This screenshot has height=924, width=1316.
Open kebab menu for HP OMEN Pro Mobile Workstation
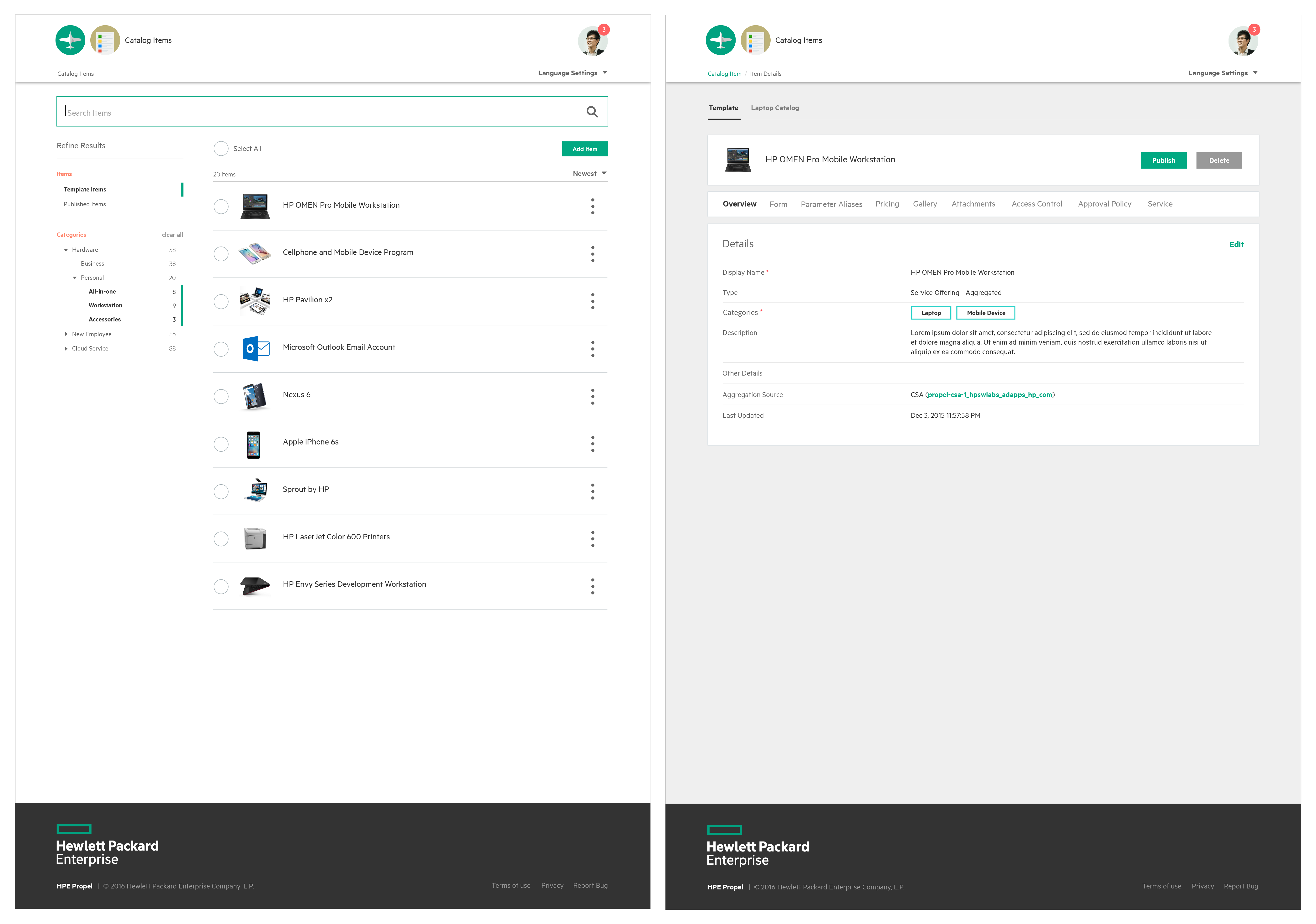593,206
